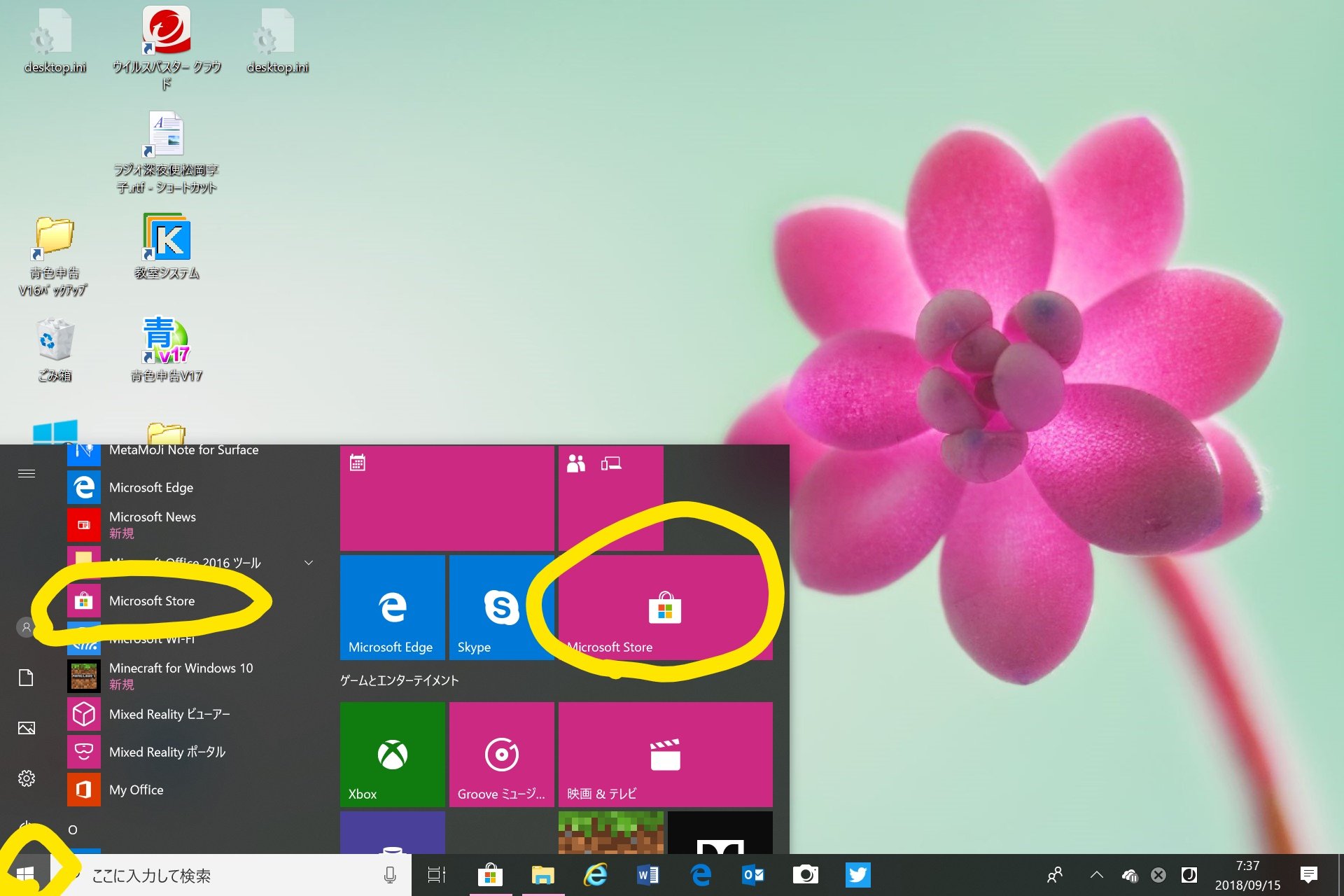The height and width of the screenshot is (896, 1344).
Task: Open My Office in the app list
Action: click(192, 790)
